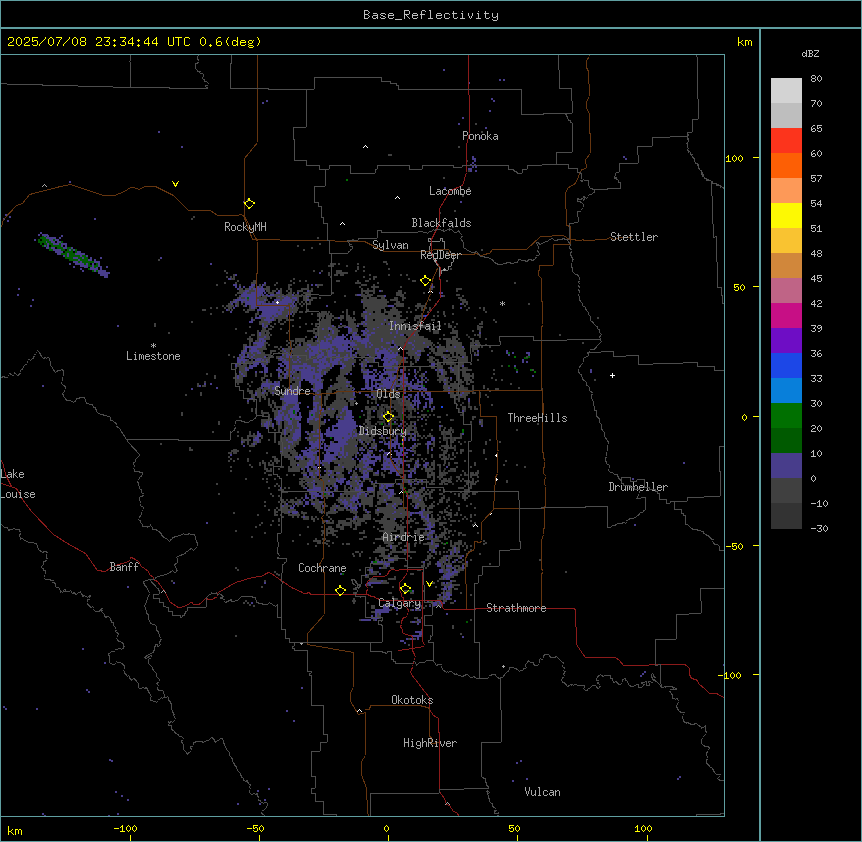Viewport: 862px width, 842px height.
Task: Select the yellow diamond marker below Cochrane
Action: pyautogui.click(x=340, y=590)
